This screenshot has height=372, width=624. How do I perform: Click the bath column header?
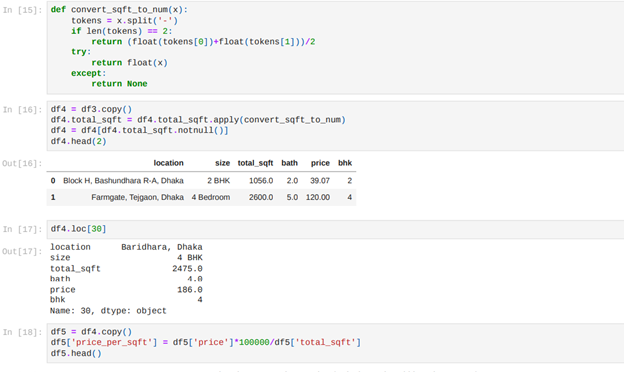[289, 163]
